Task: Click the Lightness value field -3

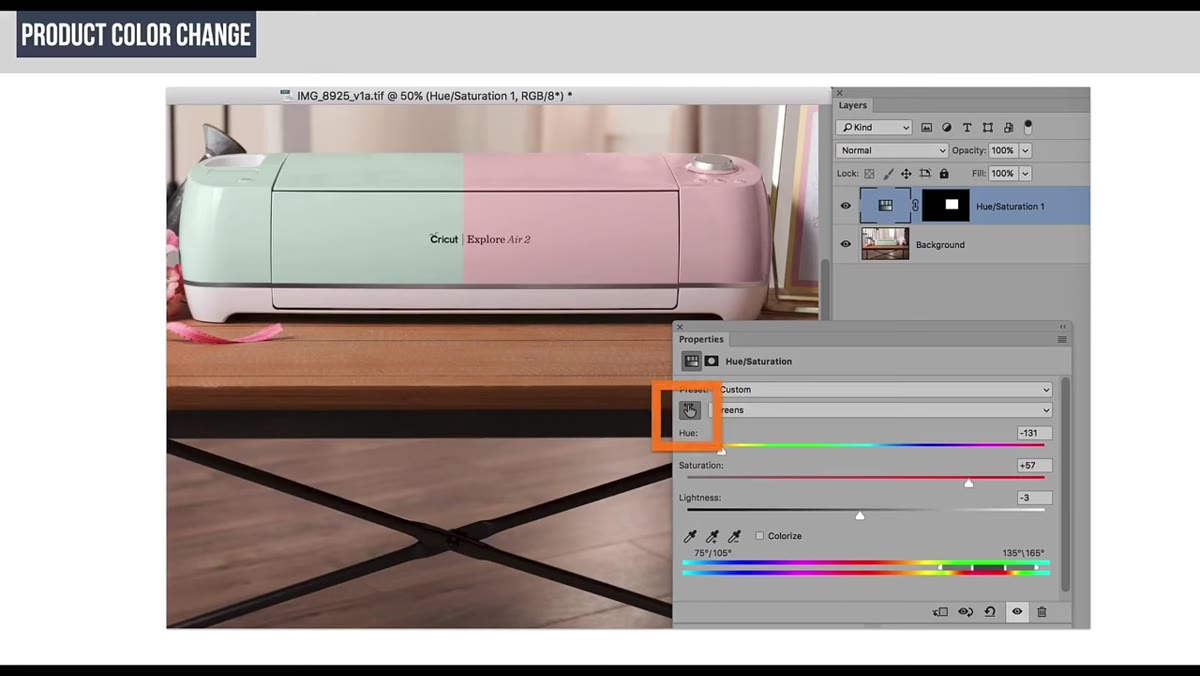Action: pyautogui.click(x=1034, y=497)
